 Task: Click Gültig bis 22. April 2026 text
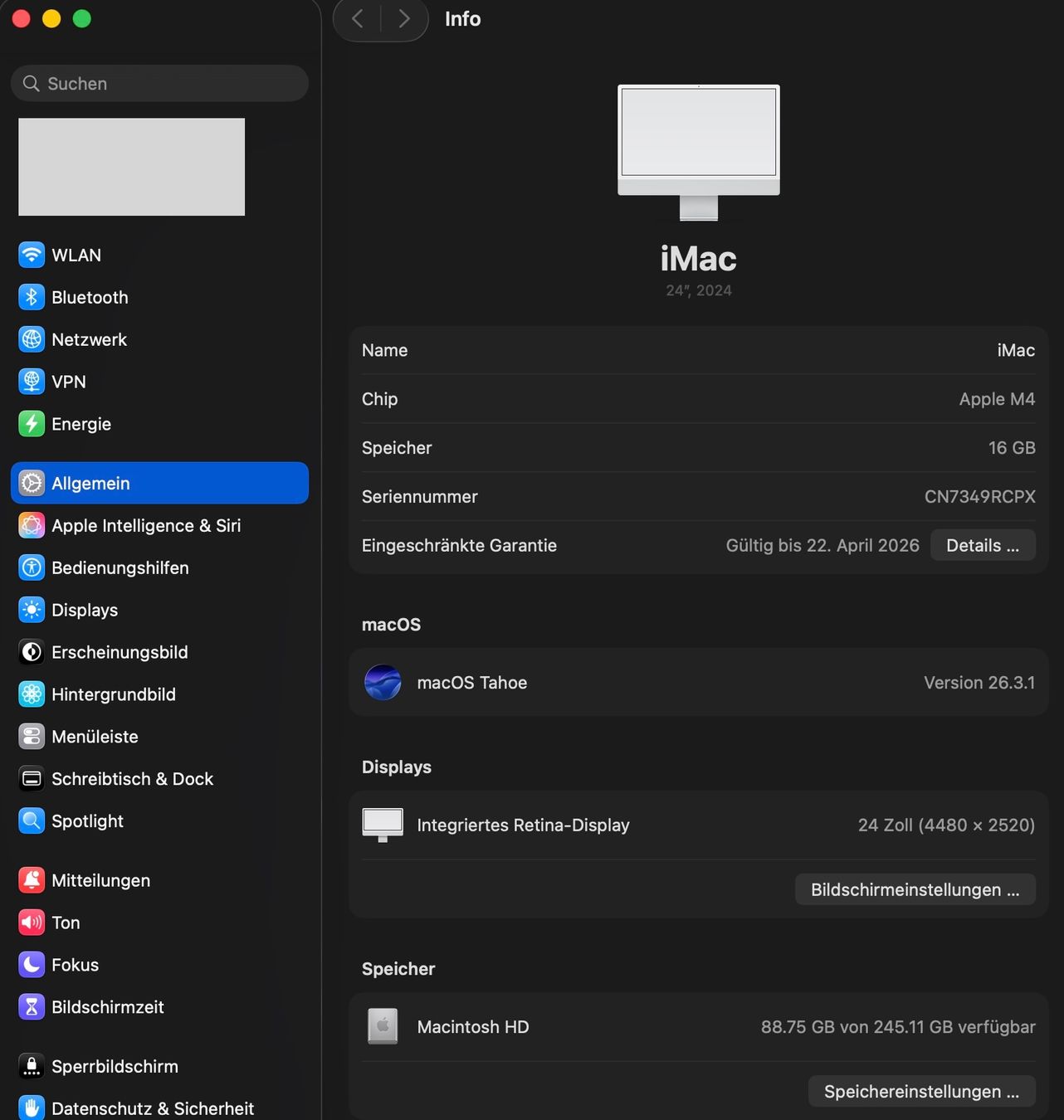point(822,545)
